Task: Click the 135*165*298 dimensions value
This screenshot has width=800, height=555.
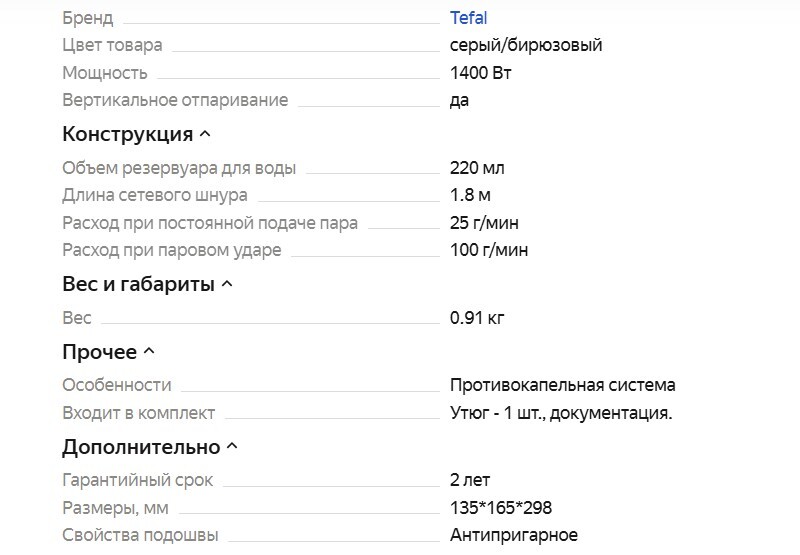Action: click(501, 508)
